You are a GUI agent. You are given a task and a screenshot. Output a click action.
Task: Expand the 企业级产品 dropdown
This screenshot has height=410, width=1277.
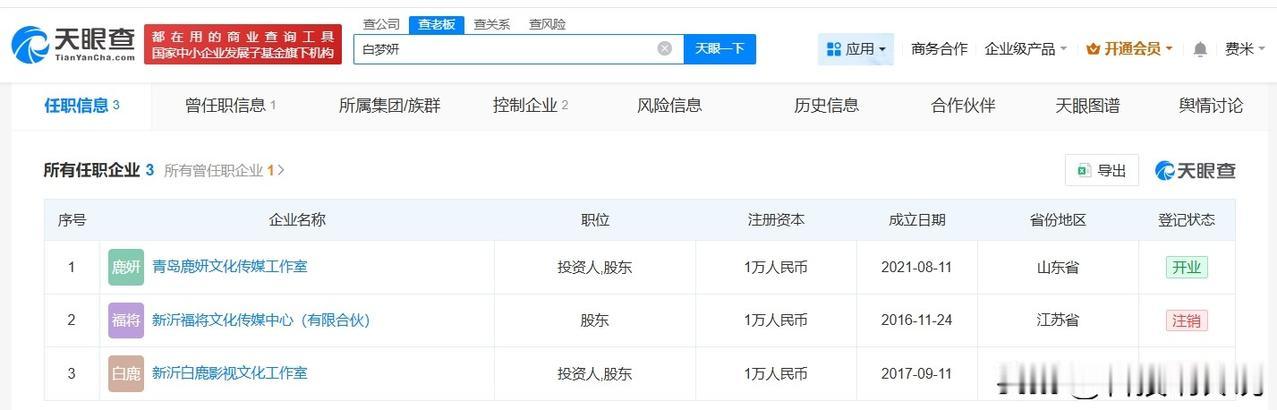(1026, 49)
